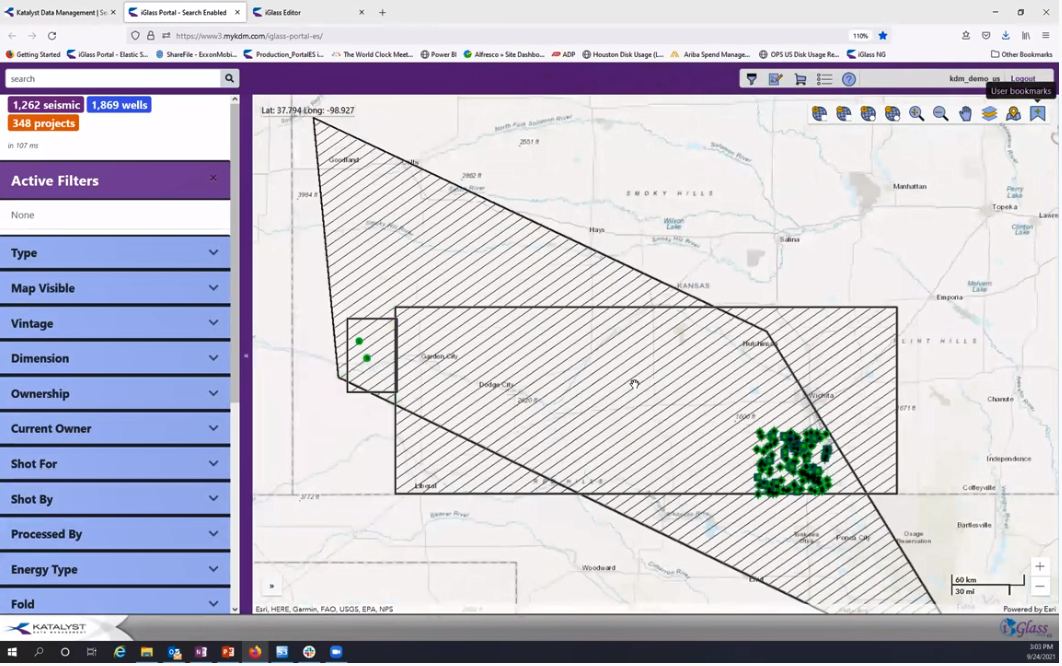Open the User bookmarks icon
1062x666 pixels.
click(1037, 113)
